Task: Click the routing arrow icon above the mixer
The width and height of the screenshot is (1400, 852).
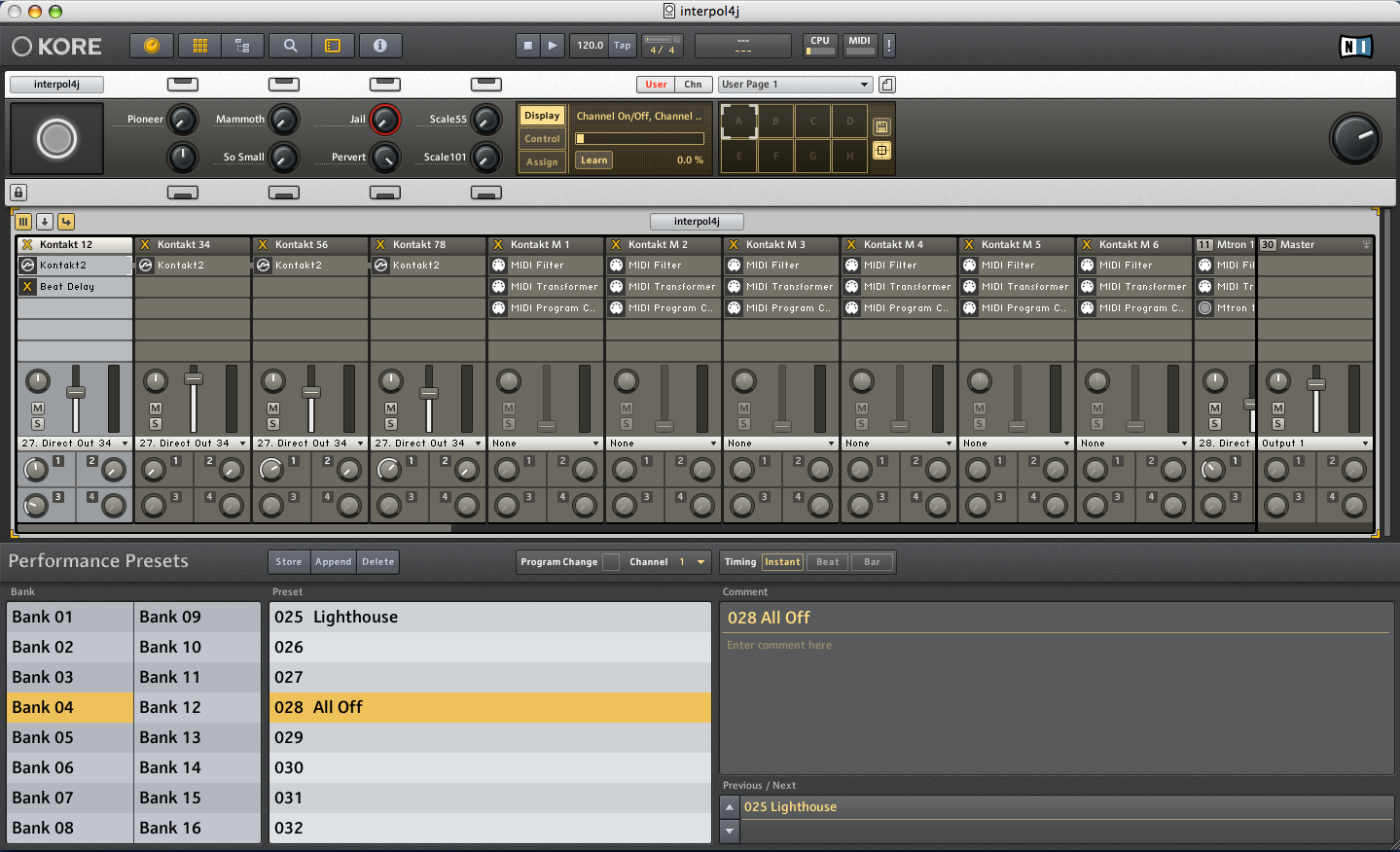Action: [66, 222]
